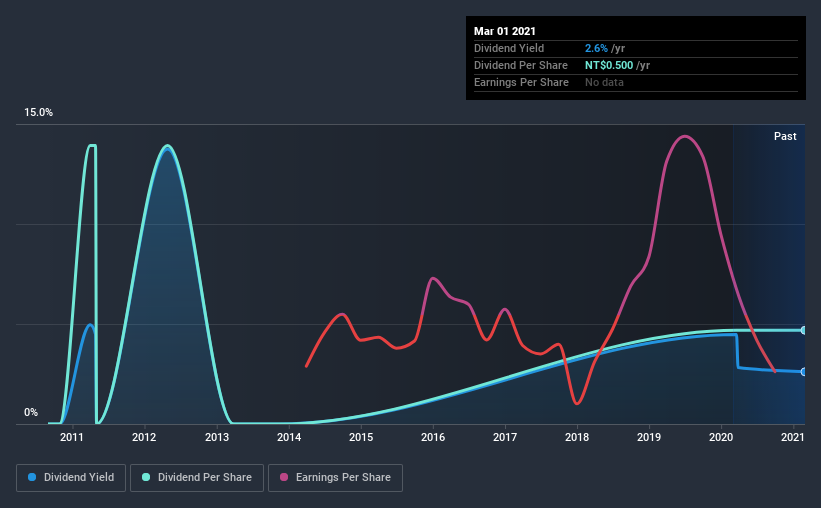
Task: Click the NT$0.500 dividend per share value
Action: point(609,65)
